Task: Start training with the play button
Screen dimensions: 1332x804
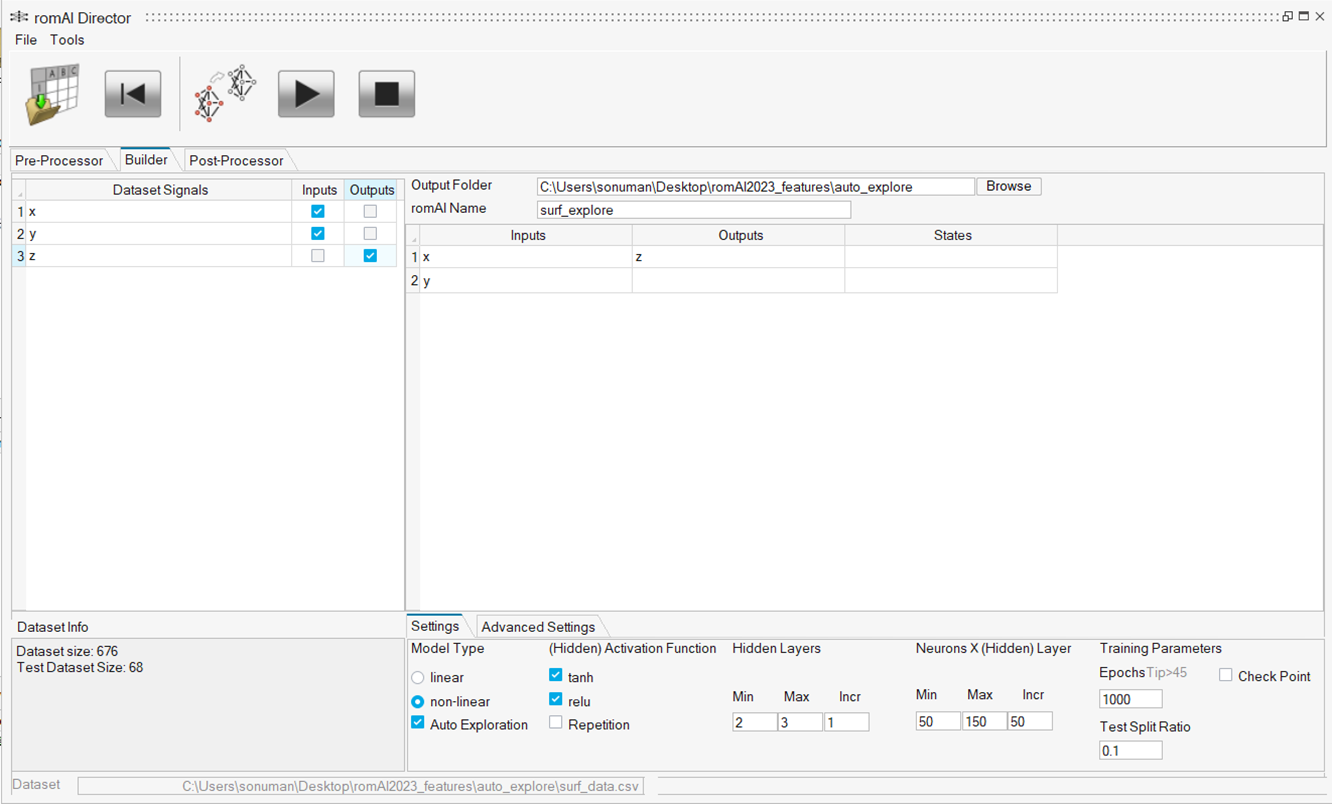Action: [x=306, y=94]
